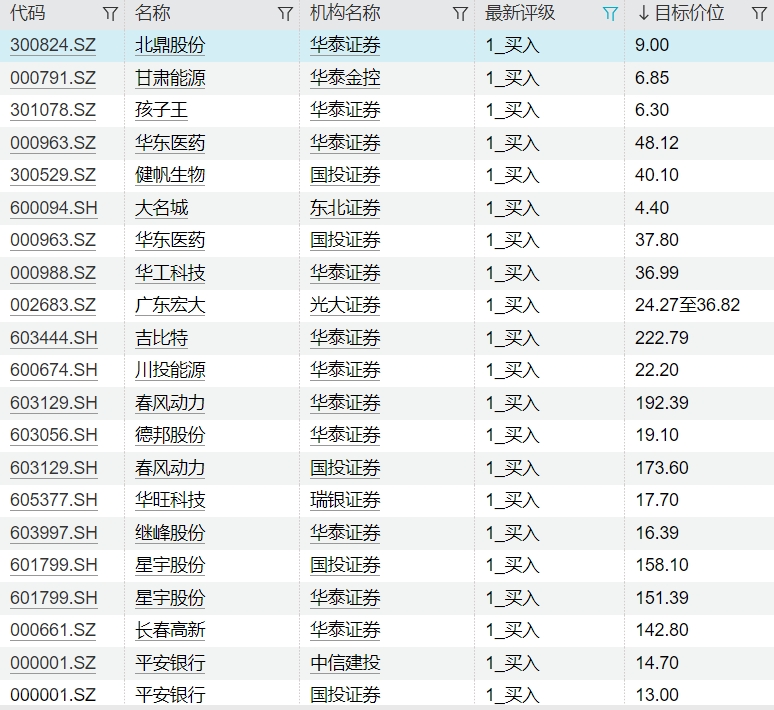Viewport: 774px width, 710px height.
Task: Select institution 瑞银证券
Action: pyautogui.click(x=345, y=500)
